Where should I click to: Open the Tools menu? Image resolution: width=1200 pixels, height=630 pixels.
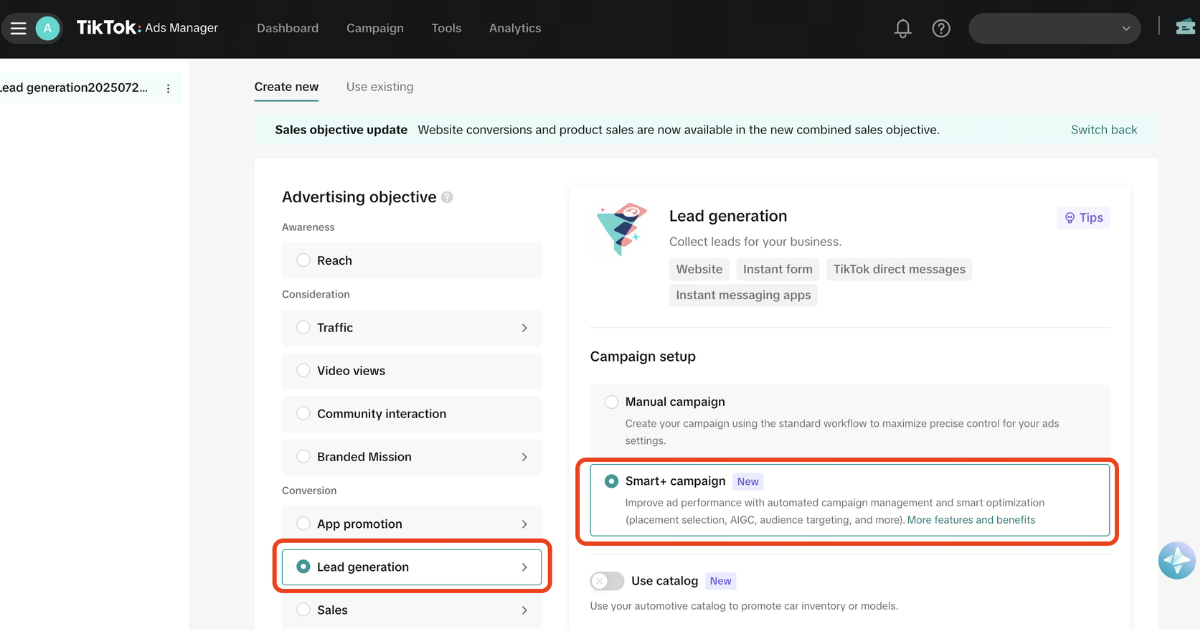tap(446, 28)
